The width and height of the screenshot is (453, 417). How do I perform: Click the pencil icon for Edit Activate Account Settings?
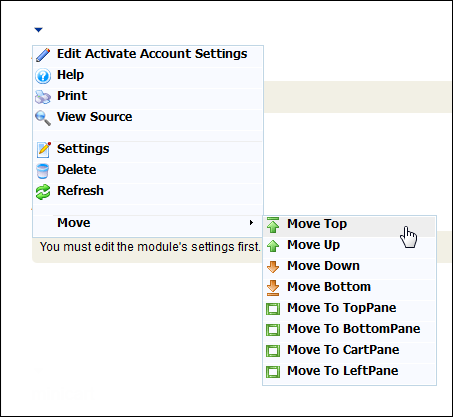coord(43,55)
